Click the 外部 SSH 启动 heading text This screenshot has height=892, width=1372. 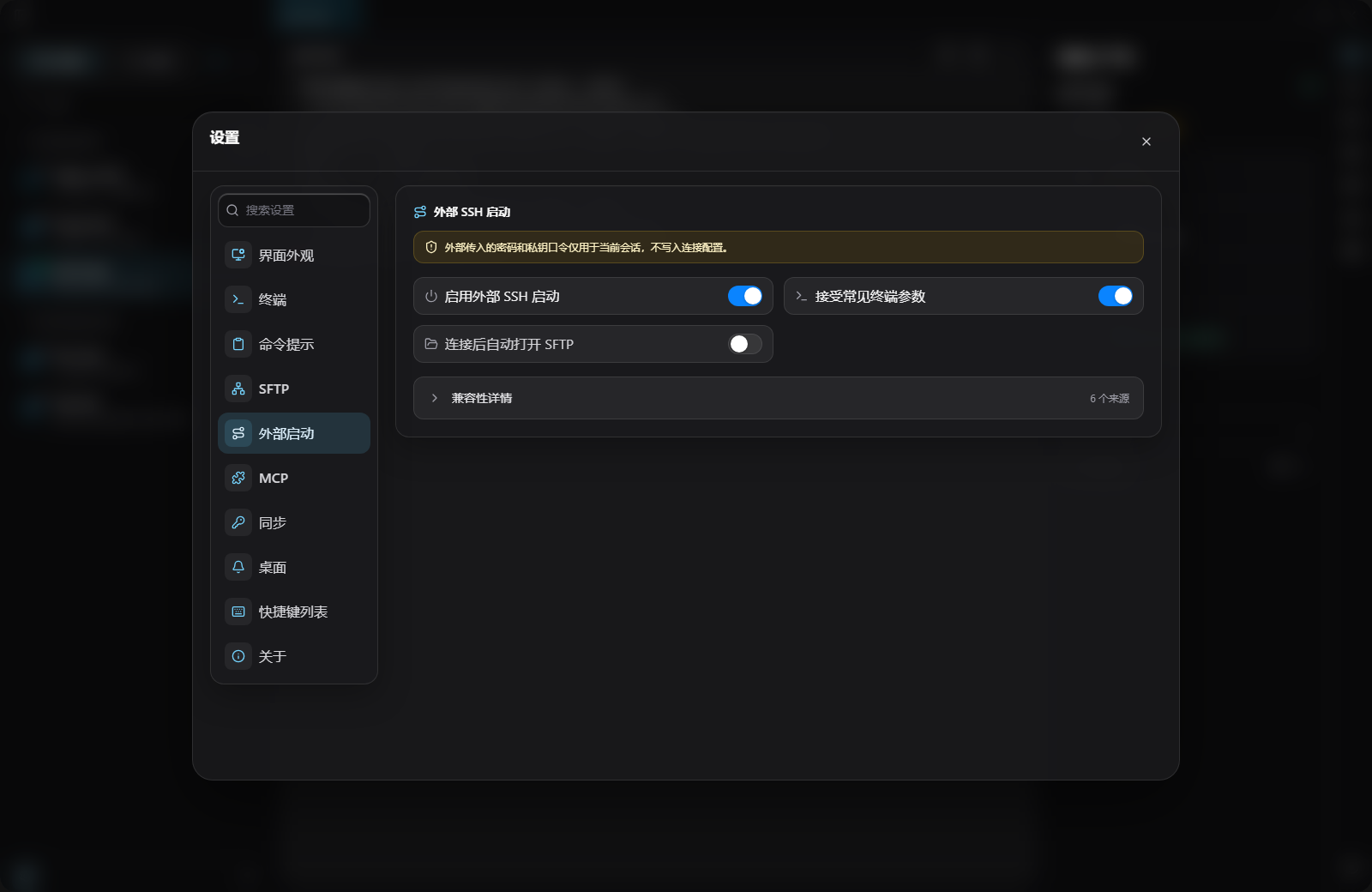pyautogui.click(x=472, y=212)
